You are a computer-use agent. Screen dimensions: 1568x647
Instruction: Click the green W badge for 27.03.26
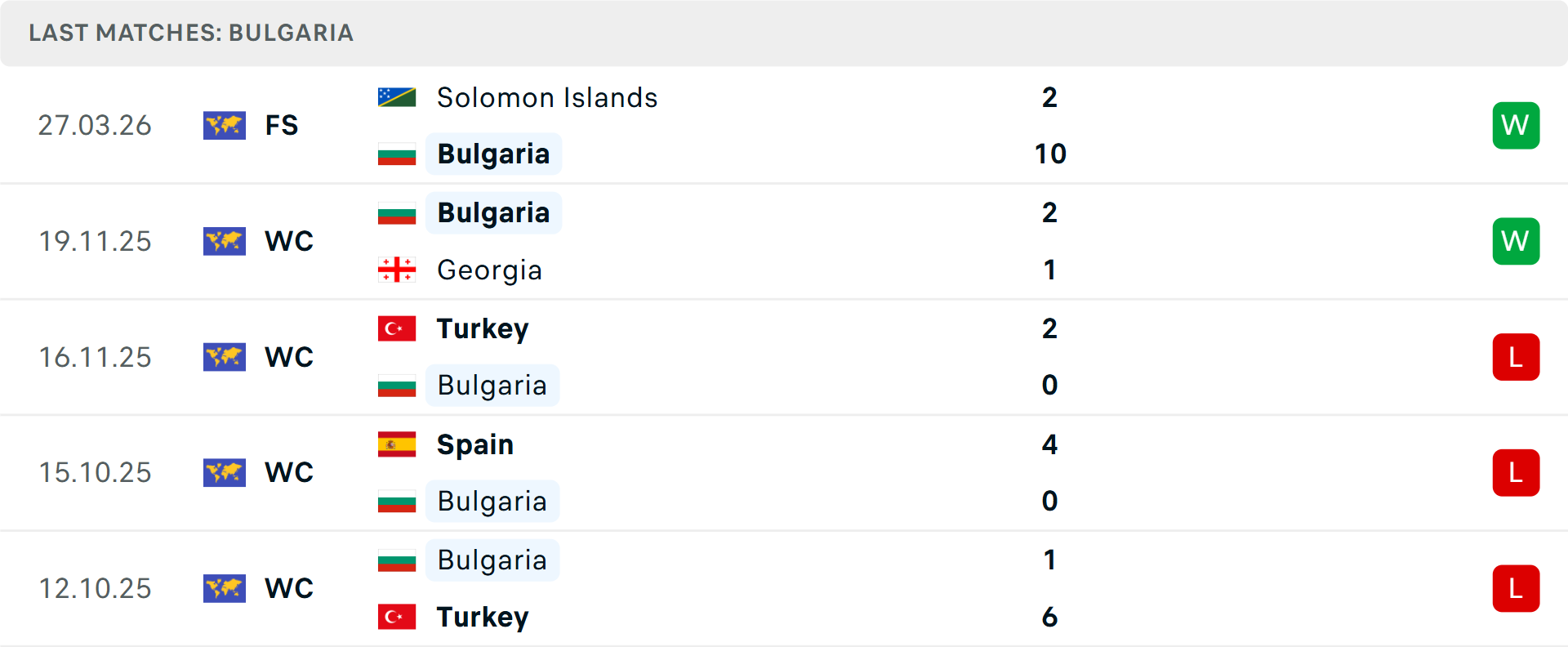point(1516,126)
